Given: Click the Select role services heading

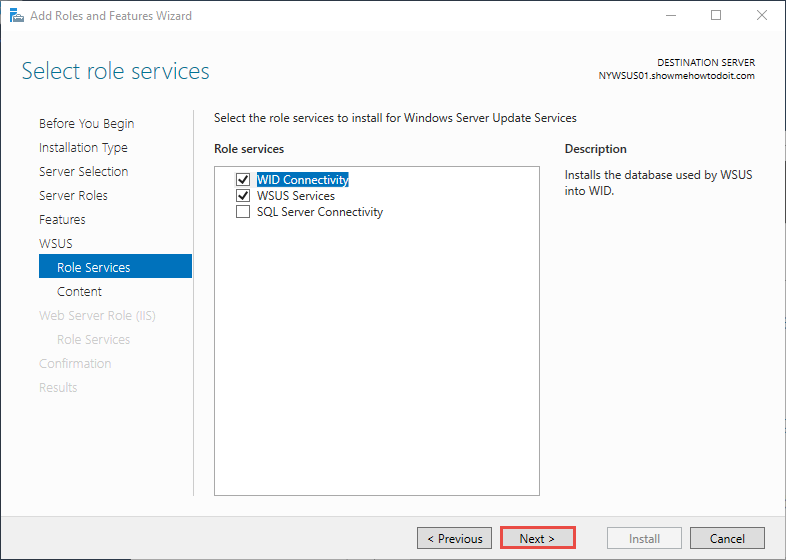Looking at the screenshot, I should coord(115,71).
